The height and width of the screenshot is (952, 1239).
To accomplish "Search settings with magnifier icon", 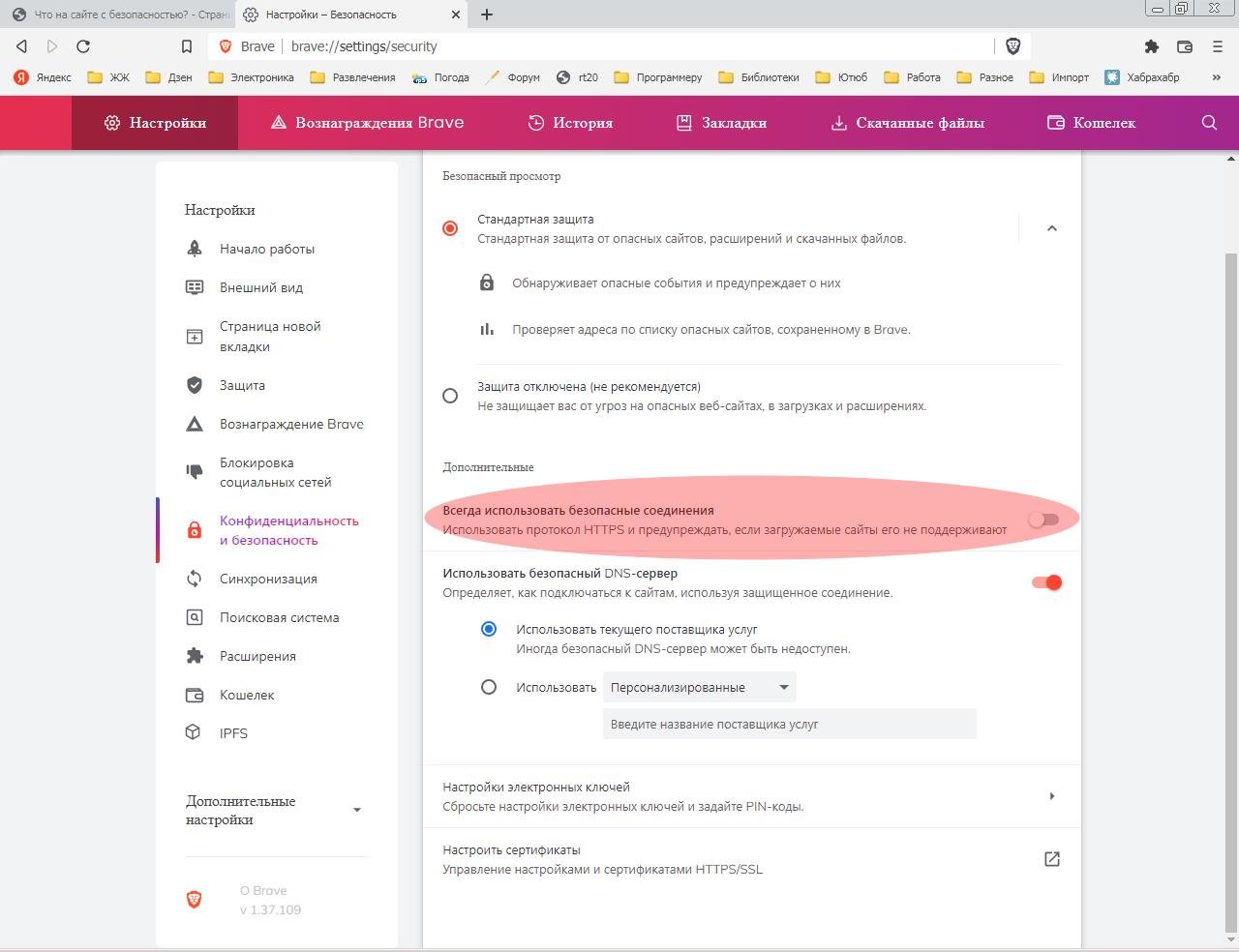I will 1209,123.
